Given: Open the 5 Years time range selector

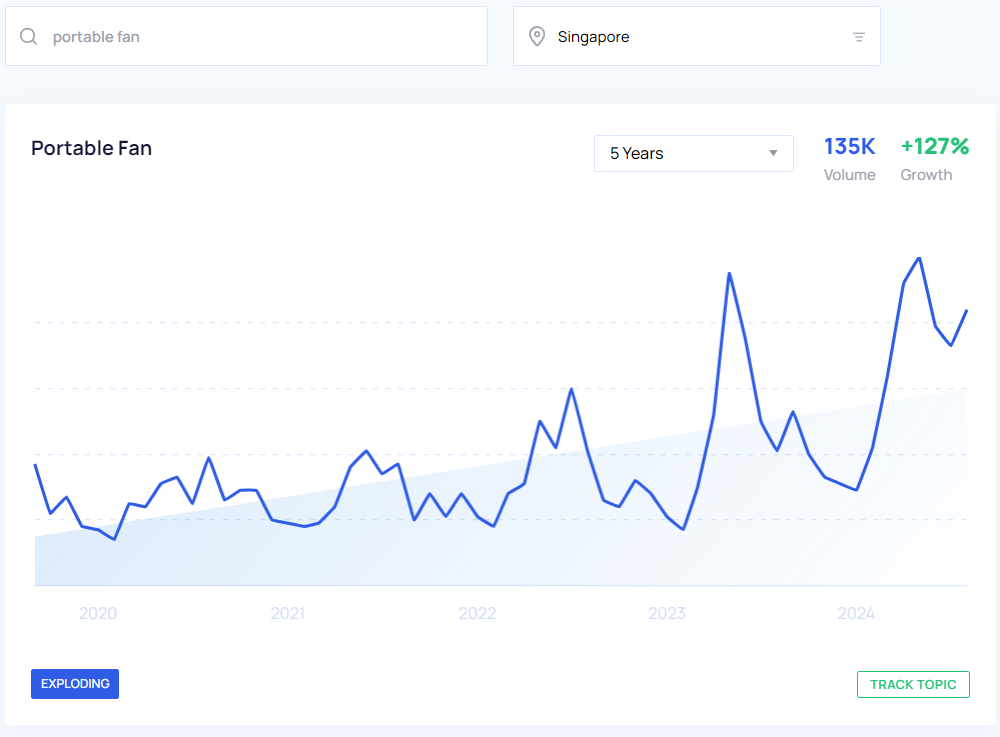Looking at the screenshot, I should click(x=692, y=153).
